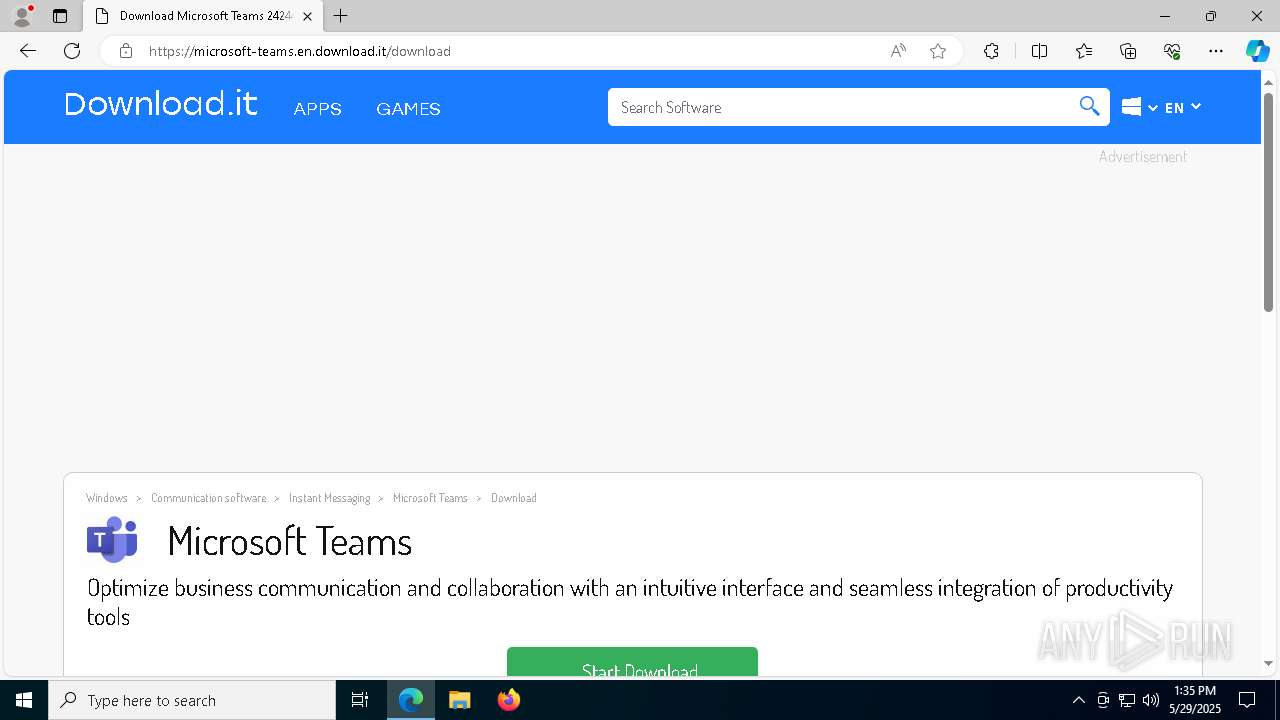This screenshot has height=720, width=1280.
Task: Select Microsoft Edge taskbar icon
Action: (x=411, y=700)
